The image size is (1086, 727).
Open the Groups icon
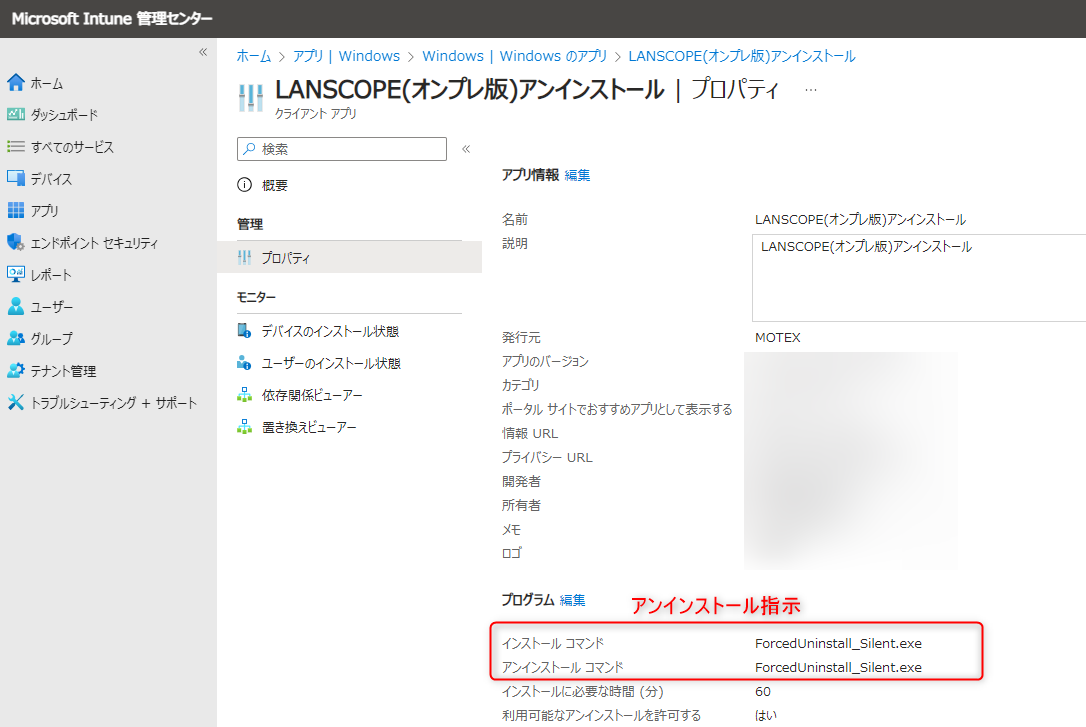(15, 338)
